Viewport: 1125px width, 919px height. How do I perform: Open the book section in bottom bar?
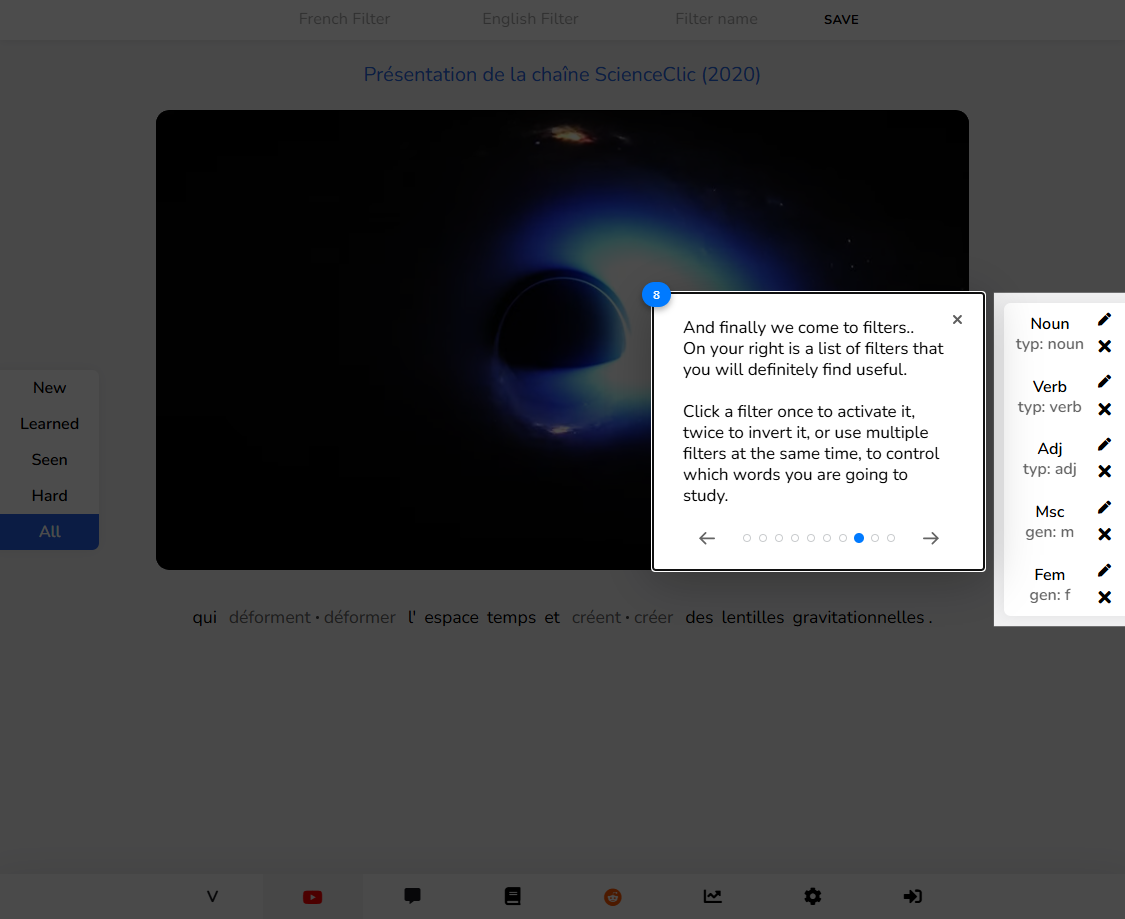coord(512,896)
